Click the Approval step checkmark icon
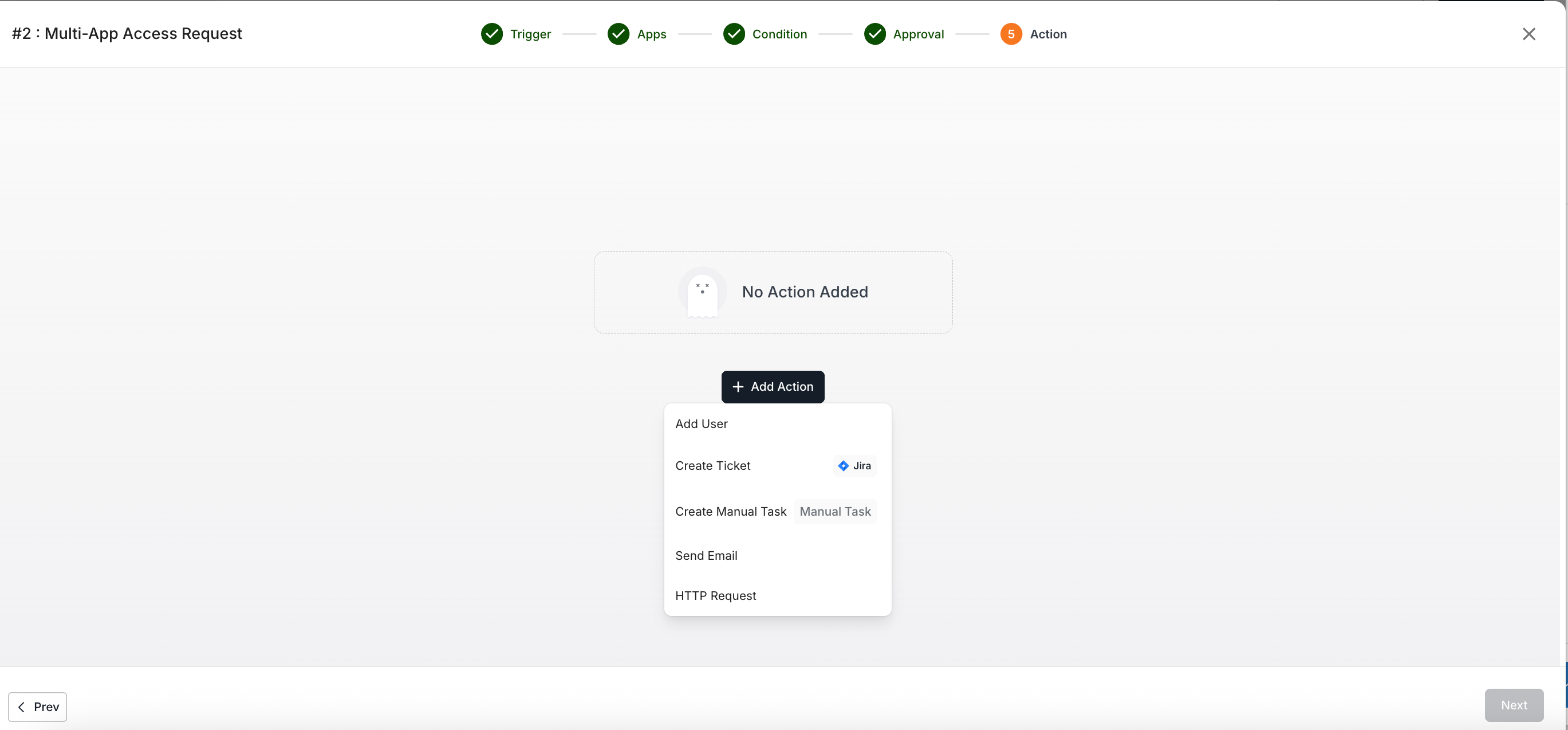The width and height of the screenshot is (1568, 730). click(874, 34)
